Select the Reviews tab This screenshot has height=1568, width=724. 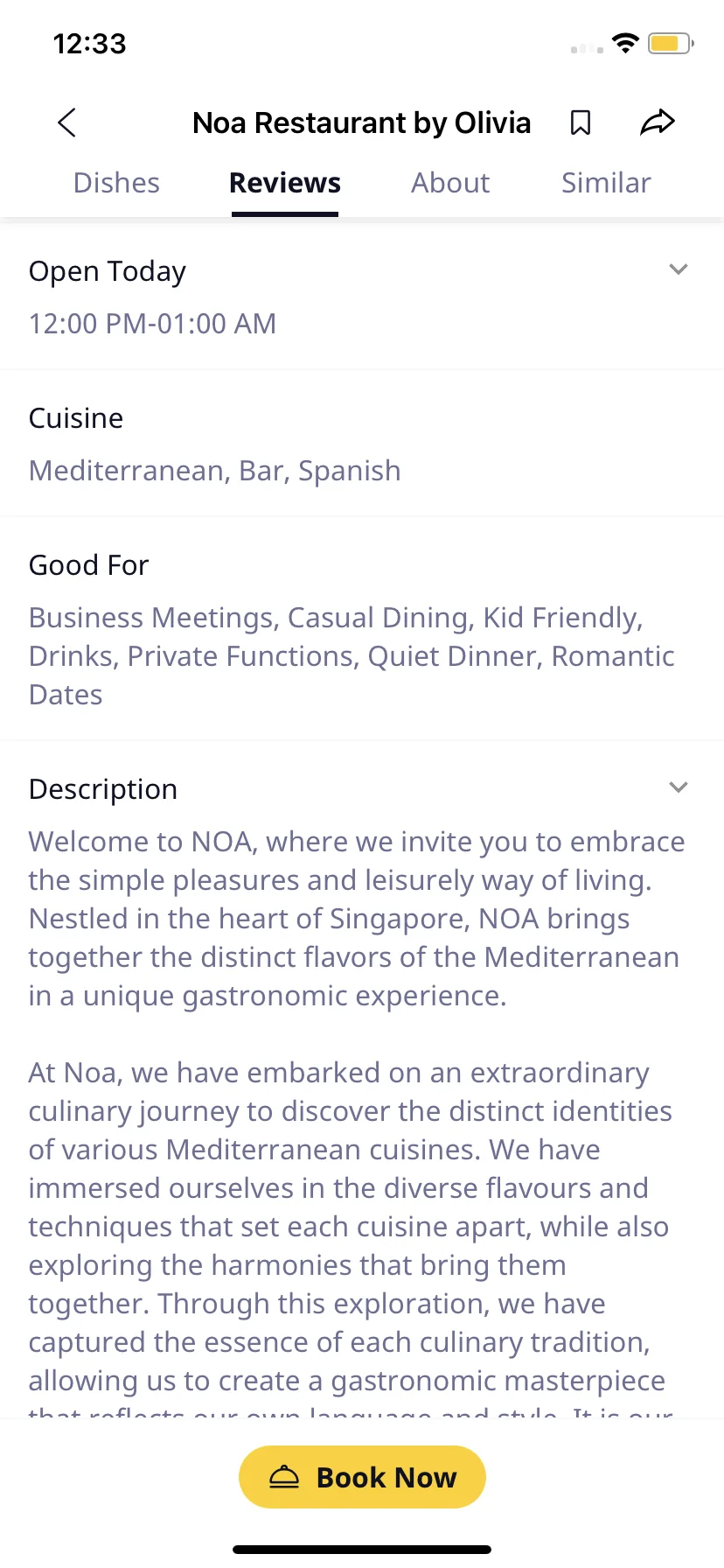coord(285,183)
